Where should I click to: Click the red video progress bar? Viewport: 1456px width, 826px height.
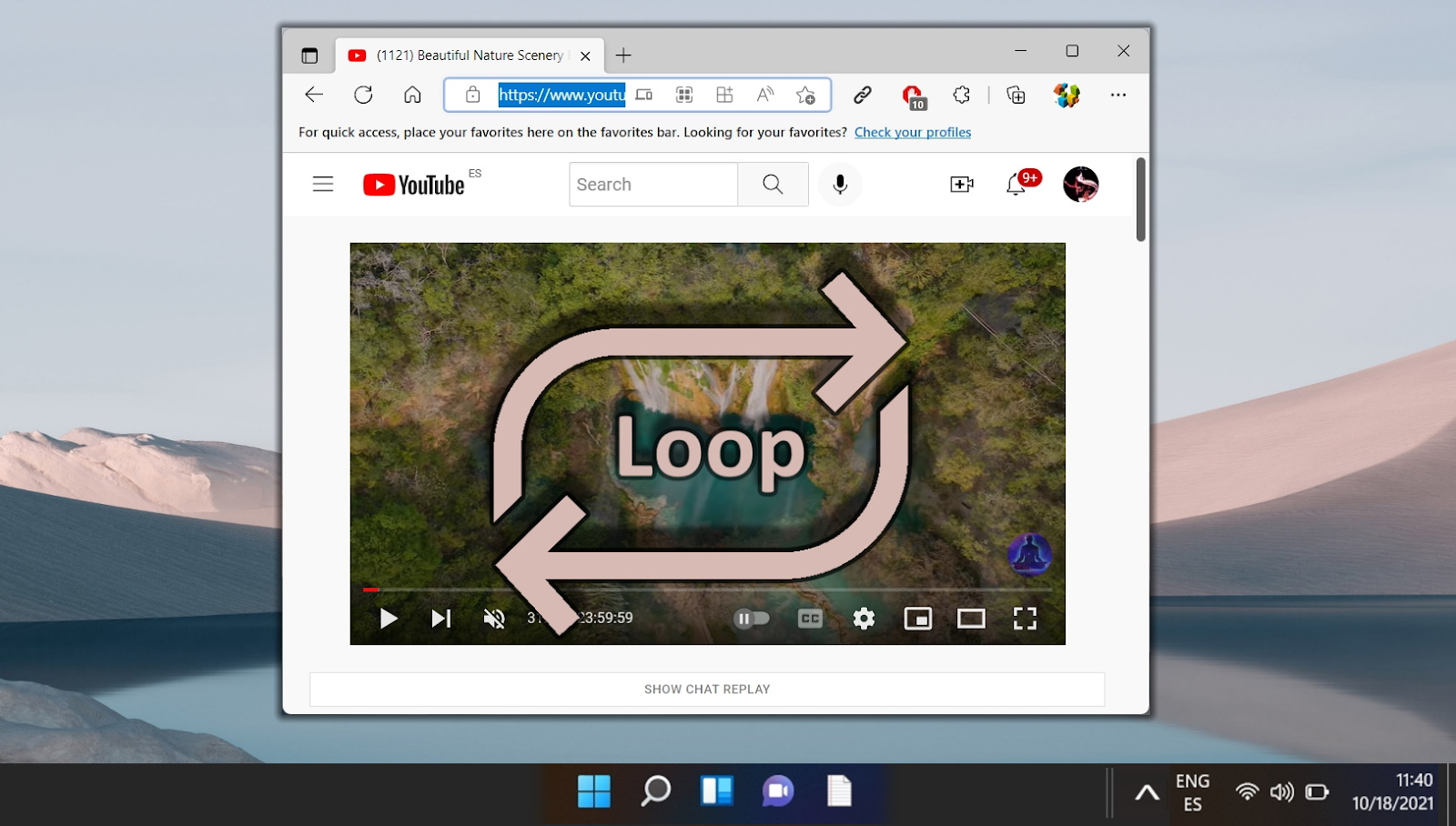(x=371, y=589)
